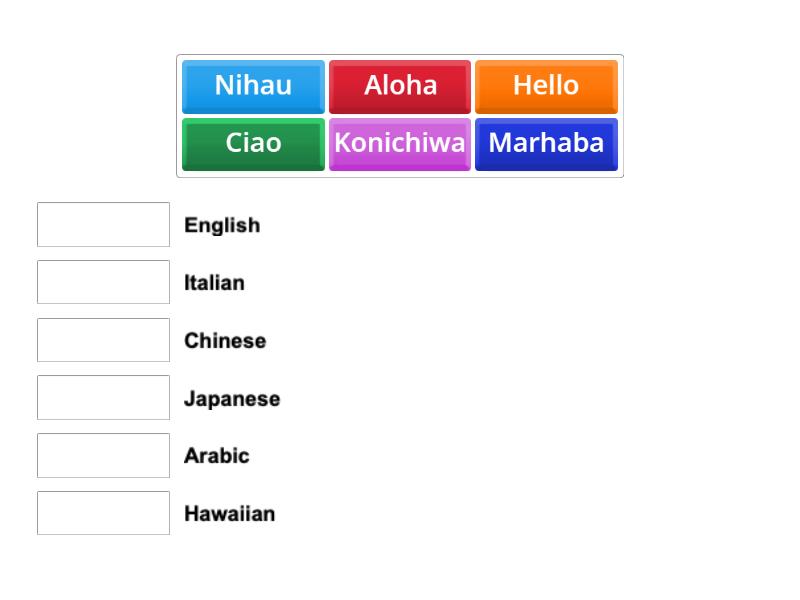Image resolution: width=800 pixels, height=600 pixels.
Task: Select the dark blue Marhaba tile
Action: point(546,143)
